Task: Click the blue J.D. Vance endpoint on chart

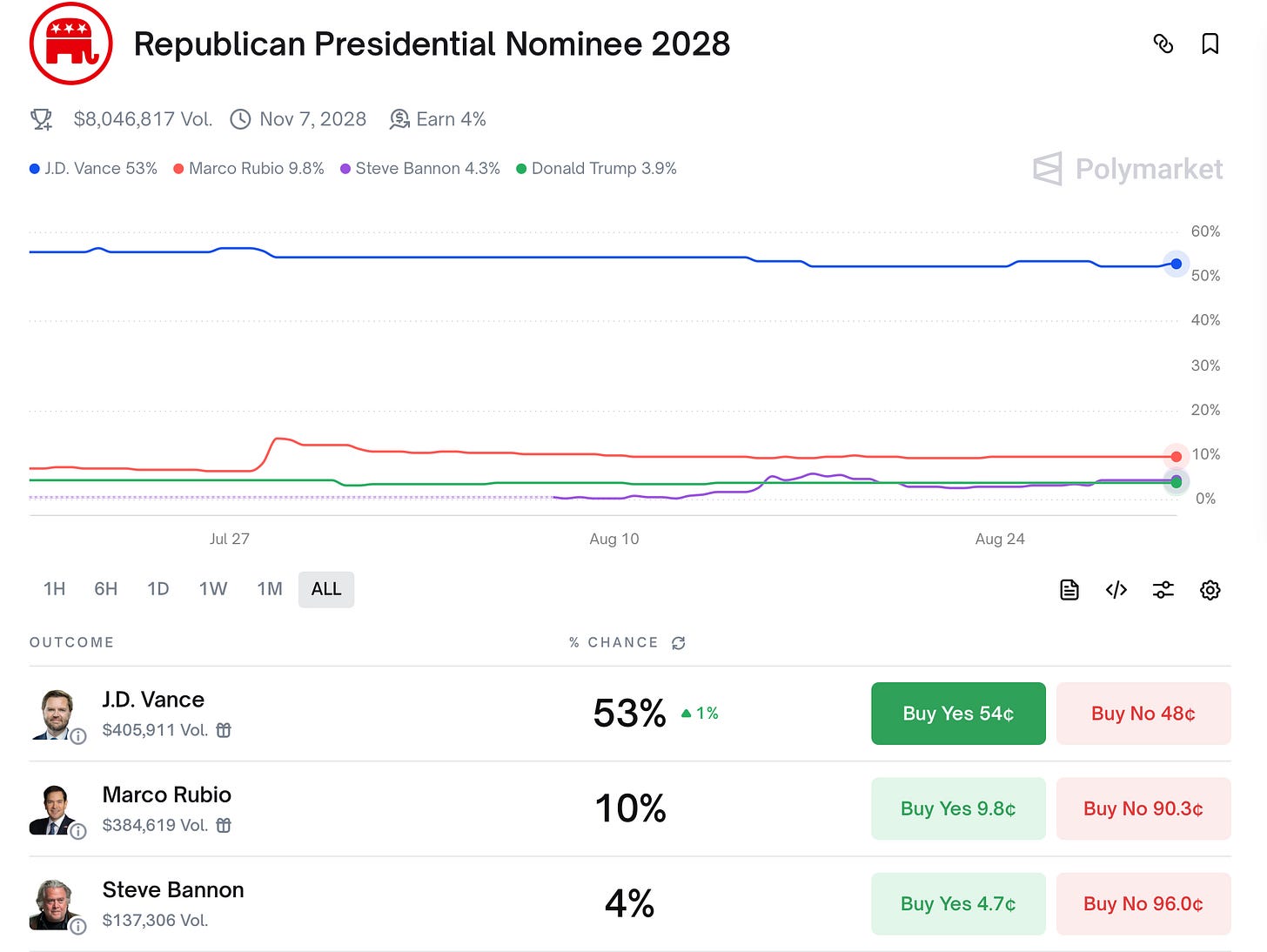Action: (x=1176, y=264)
